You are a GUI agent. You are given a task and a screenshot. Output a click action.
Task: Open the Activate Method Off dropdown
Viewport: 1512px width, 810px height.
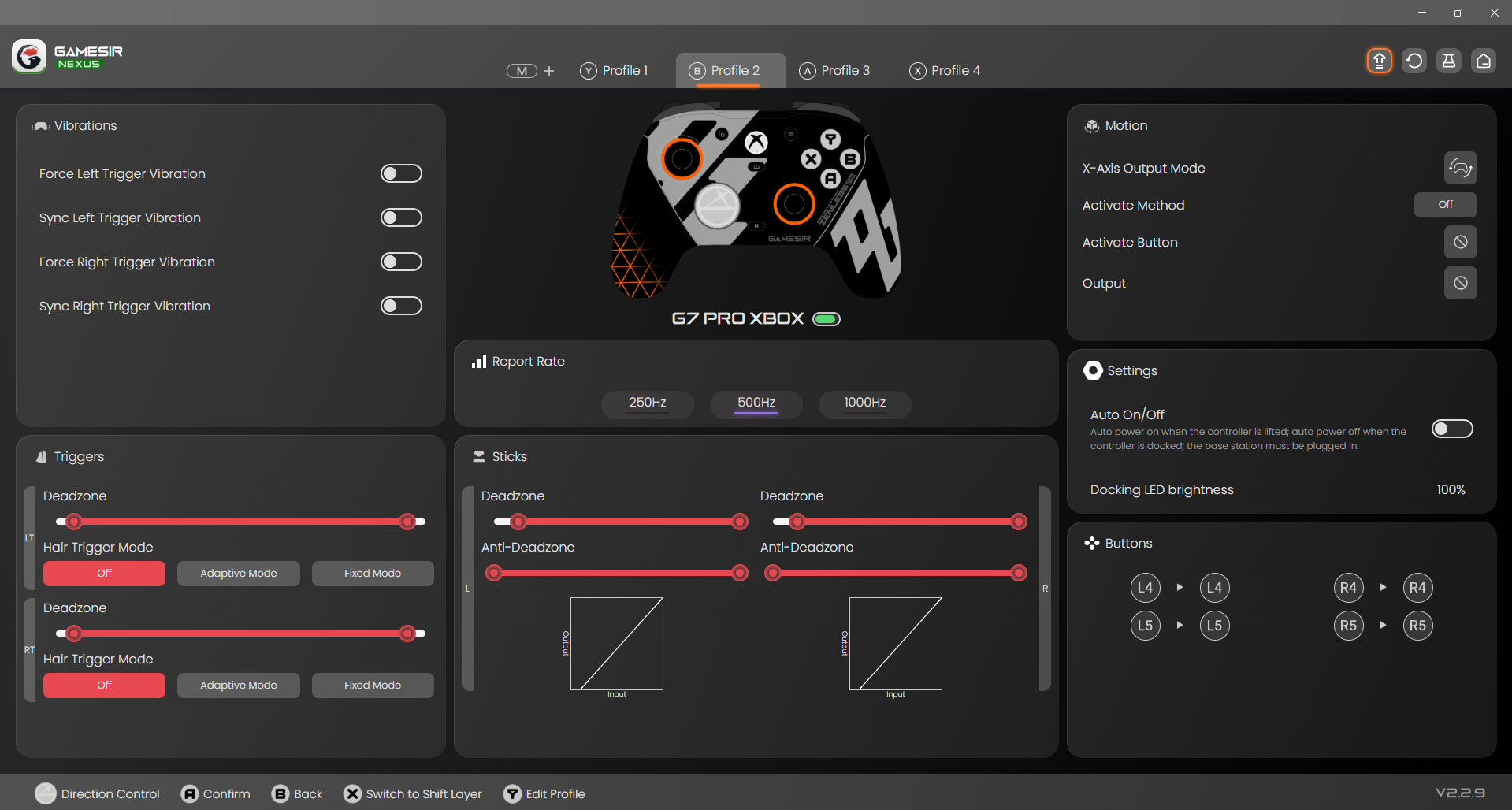[x=1446, y=205]
